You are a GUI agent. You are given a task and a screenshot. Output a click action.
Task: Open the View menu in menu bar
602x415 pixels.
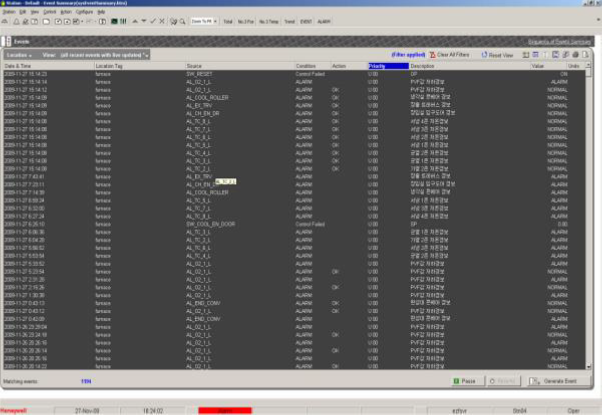[35, 12]
